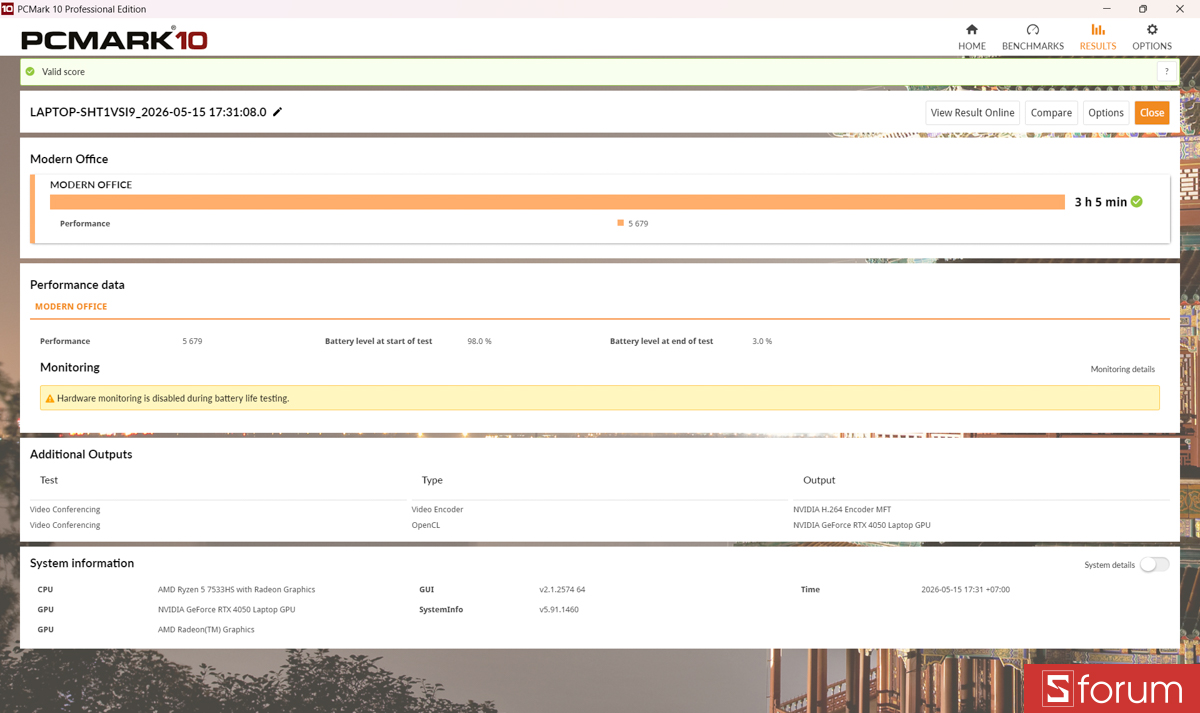This screenshot has height=713, width=1200.
Task: Click the 'OpenCL' type cell
Action: tap(425, 525)
